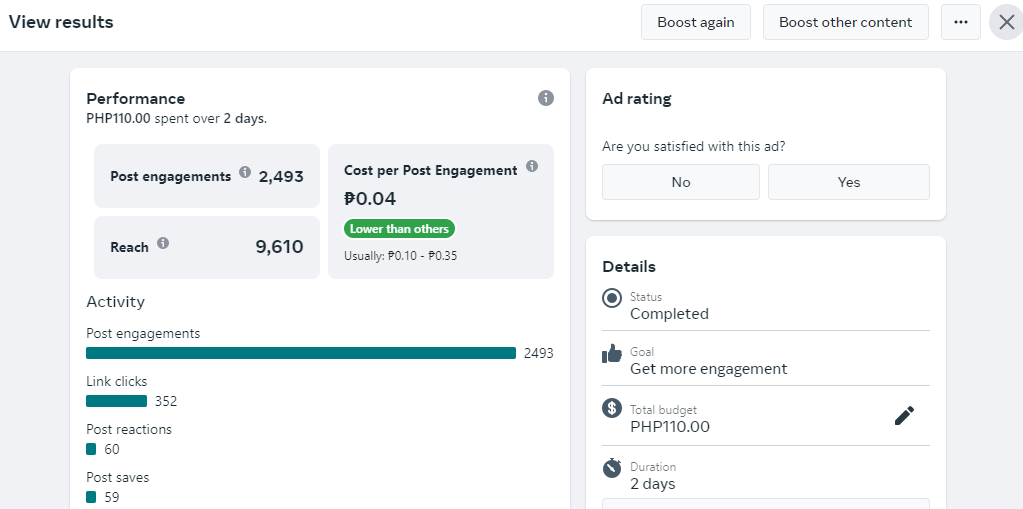The image size is (1023, 509).
Task: Click the Post saves bar marker
Action: 91,497
